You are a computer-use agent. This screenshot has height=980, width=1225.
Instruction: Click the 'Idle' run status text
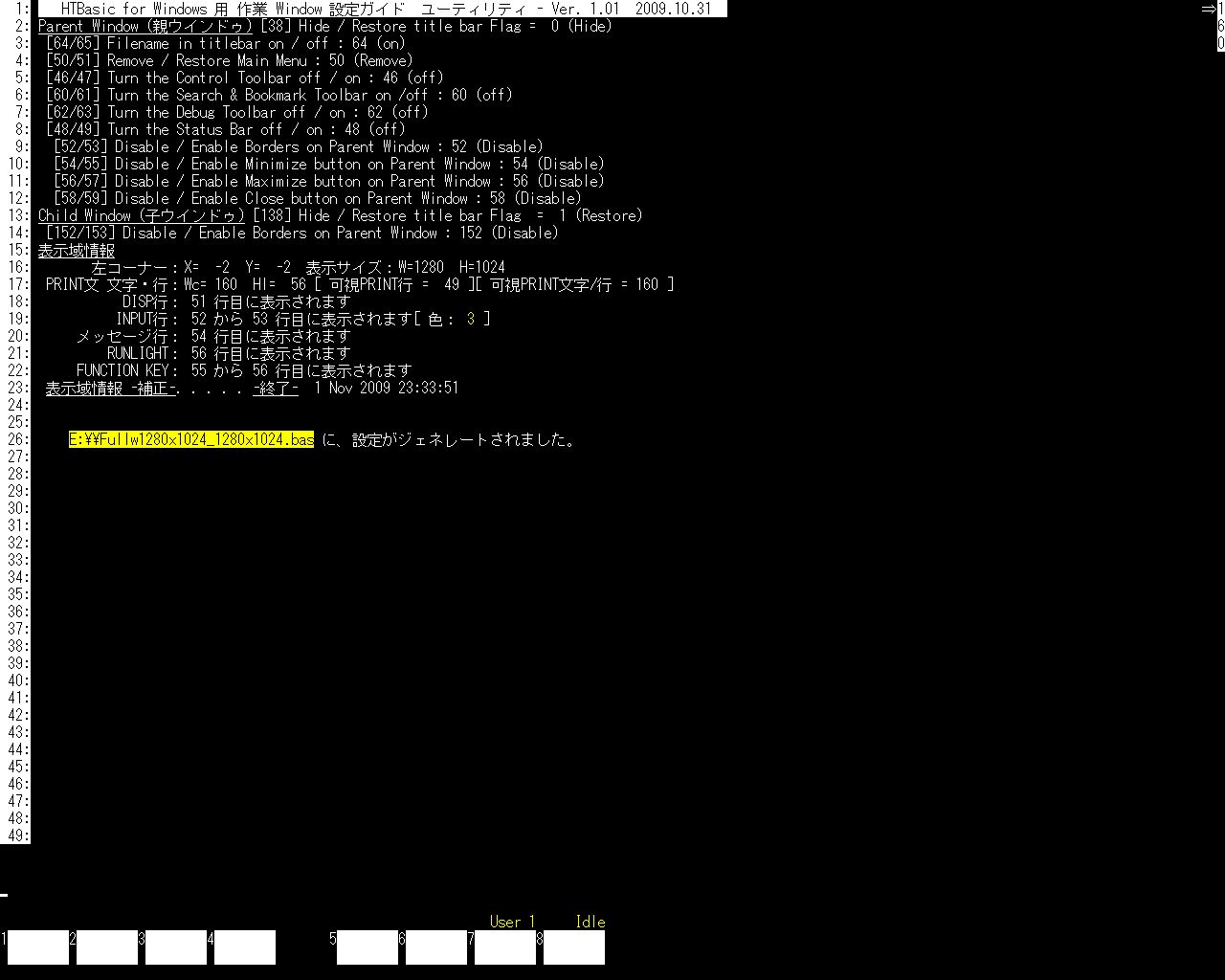pos(590,922)
